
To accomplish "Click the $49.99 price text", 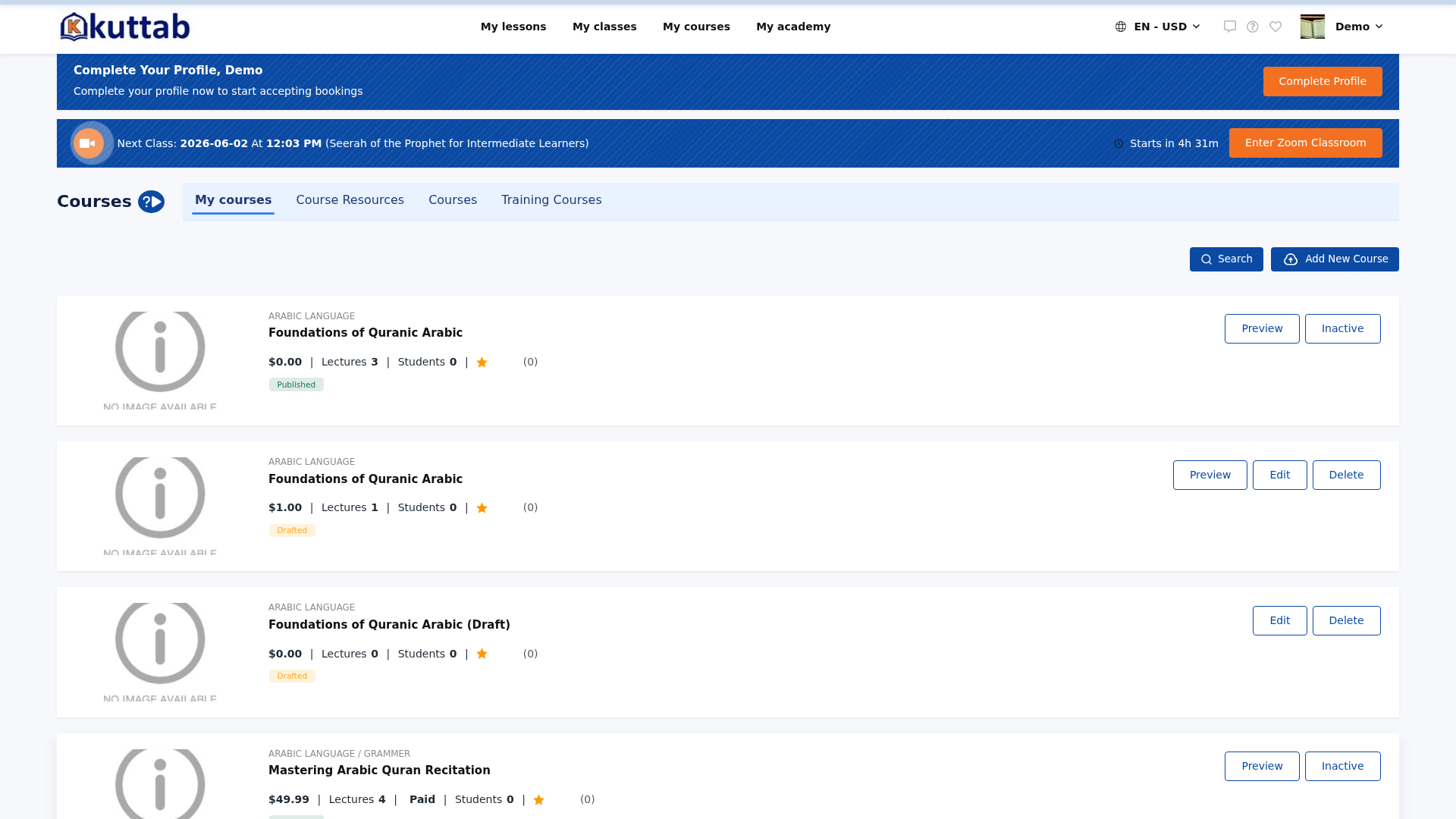I will point(289,800).
